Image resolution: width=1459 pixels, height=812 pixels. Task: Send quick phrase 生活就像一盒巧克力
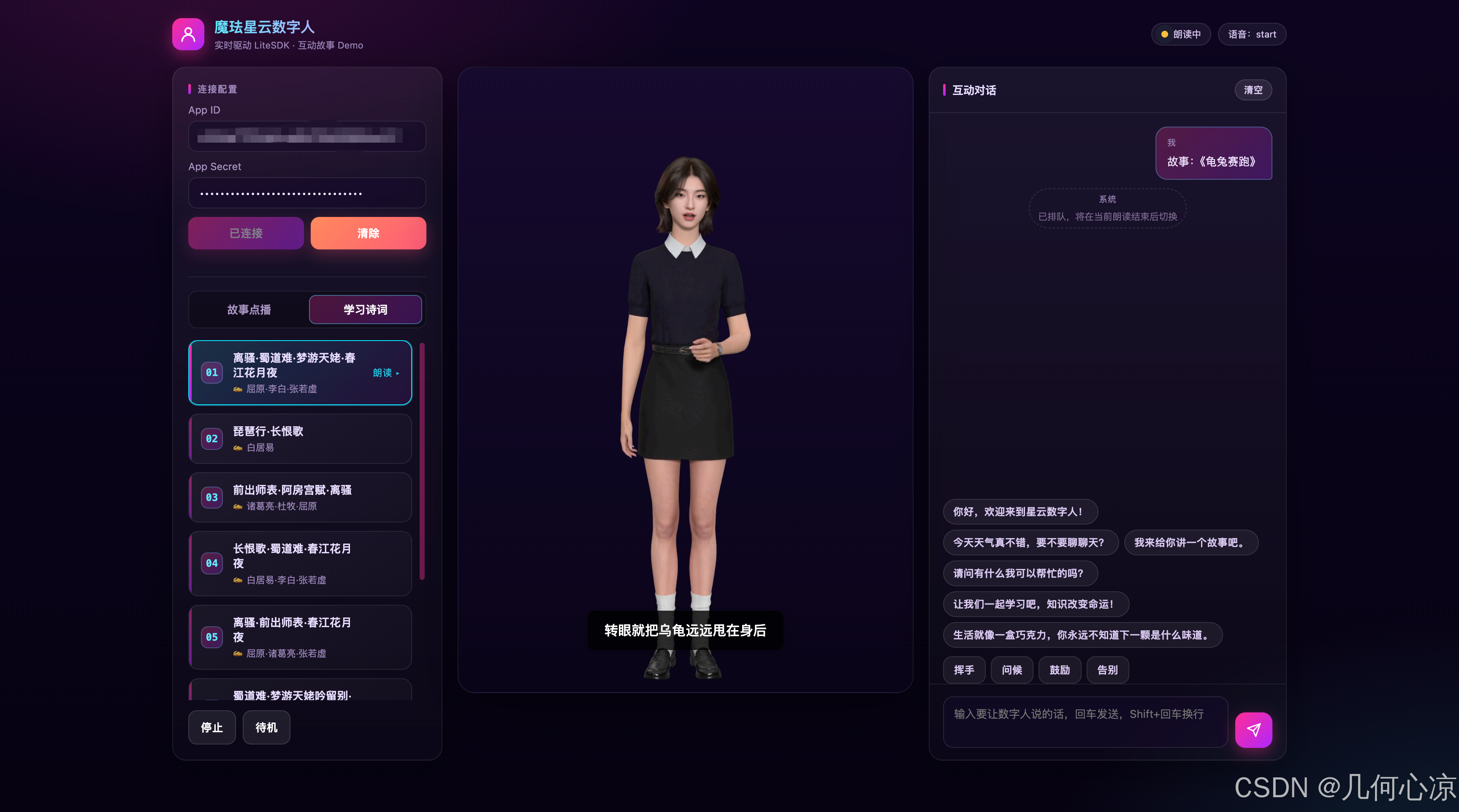point(1082,635)
